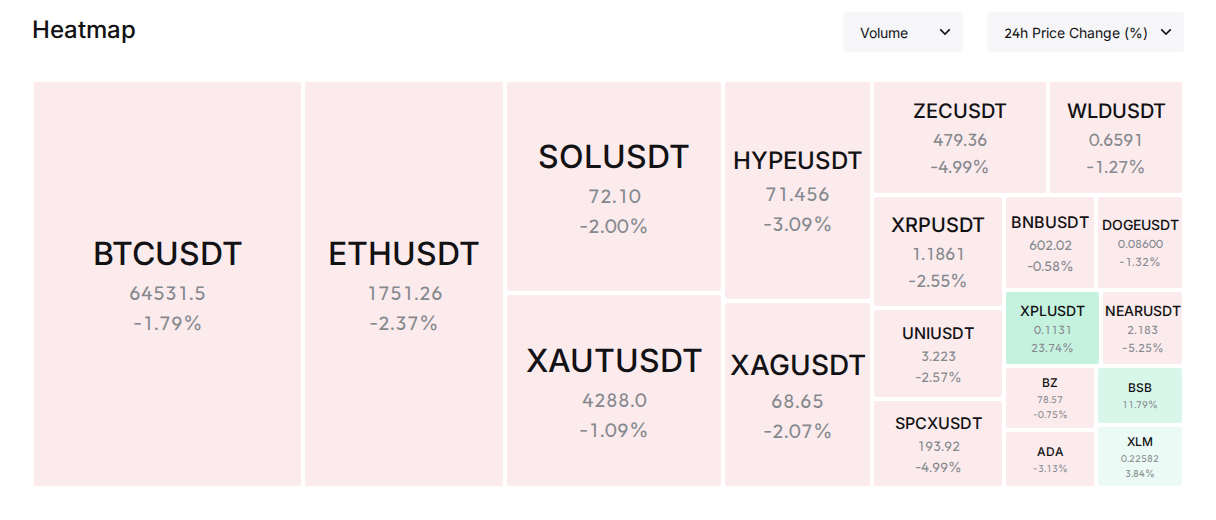Click the chevron arrow next to Volume
Screen dimensions: 1216x520
(945, 32)
